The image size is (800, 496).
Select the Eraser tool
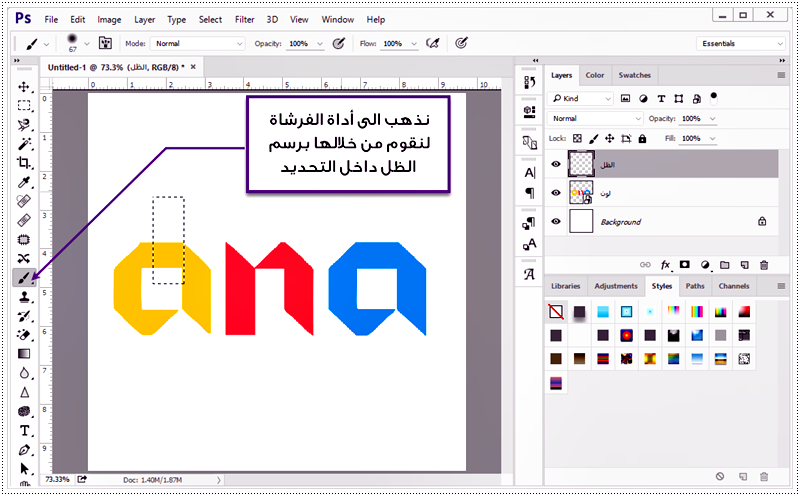(x=24, y=335)
